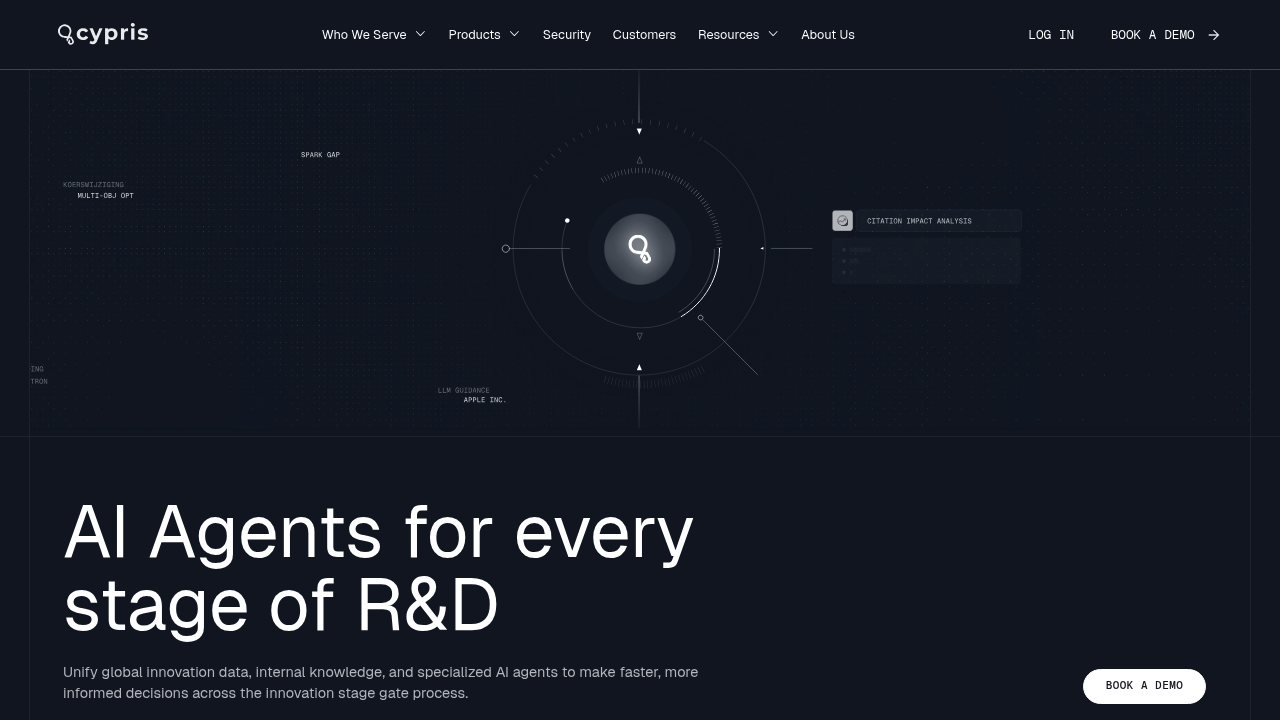Click BOOK A DEMO in the header
The height and width of the screenshot is (720, 1280).
click(1153, 35)
